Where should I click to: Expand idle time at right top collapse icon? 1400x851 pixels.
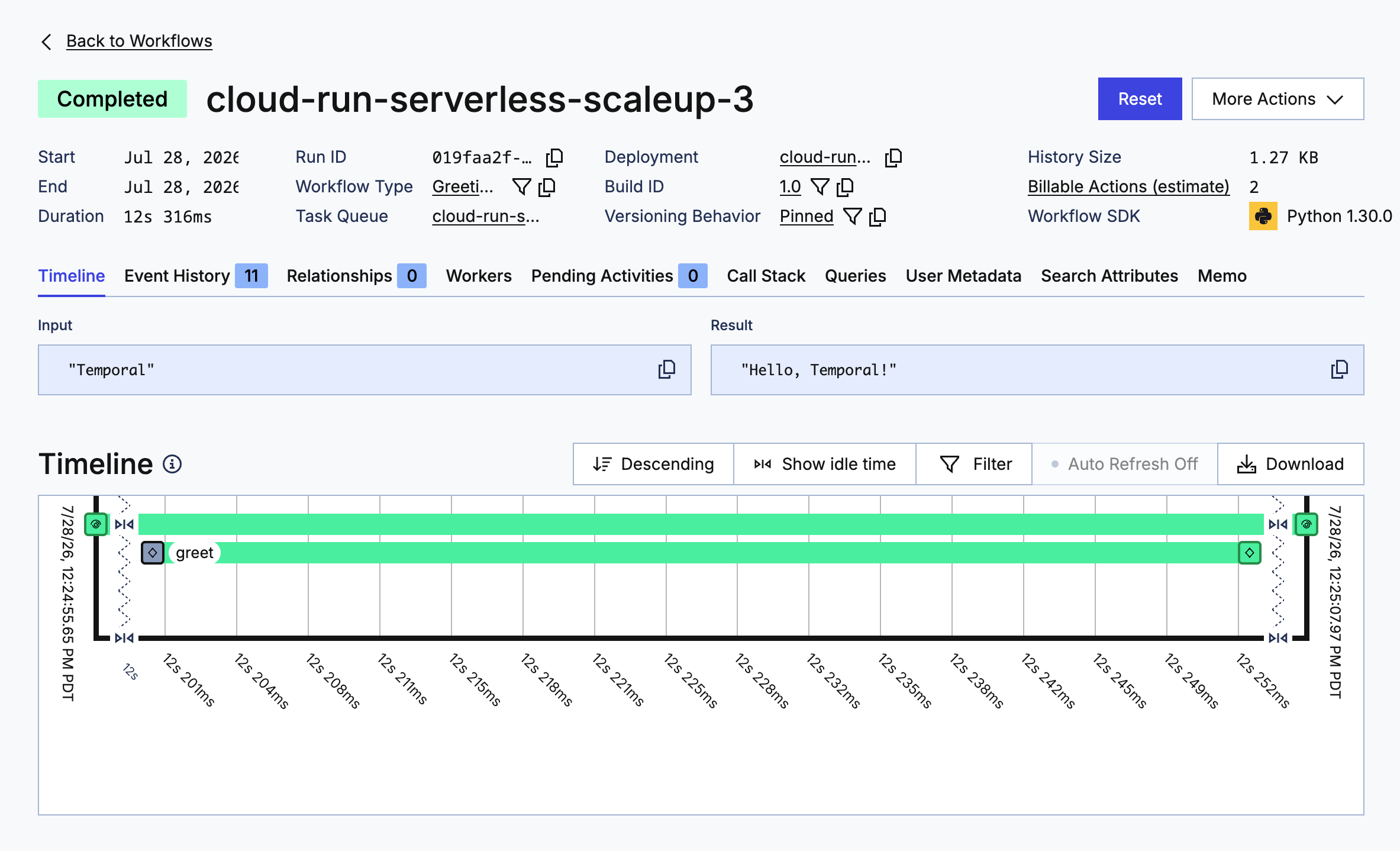click(1278, 524)
